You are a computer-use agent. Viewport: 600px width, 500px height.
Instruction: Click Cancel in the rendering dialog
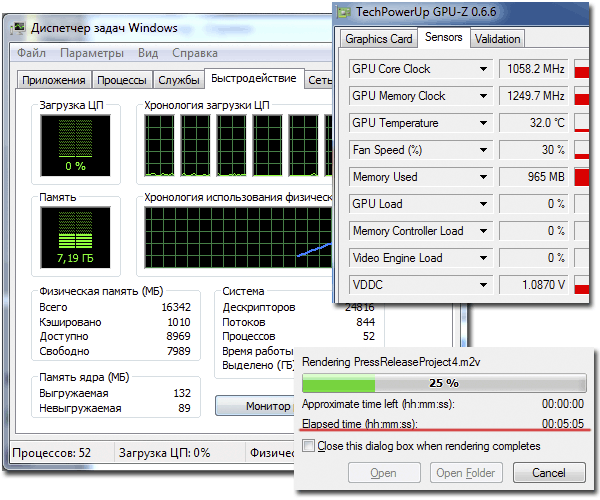pyautogui.click(x=549, y=473)
